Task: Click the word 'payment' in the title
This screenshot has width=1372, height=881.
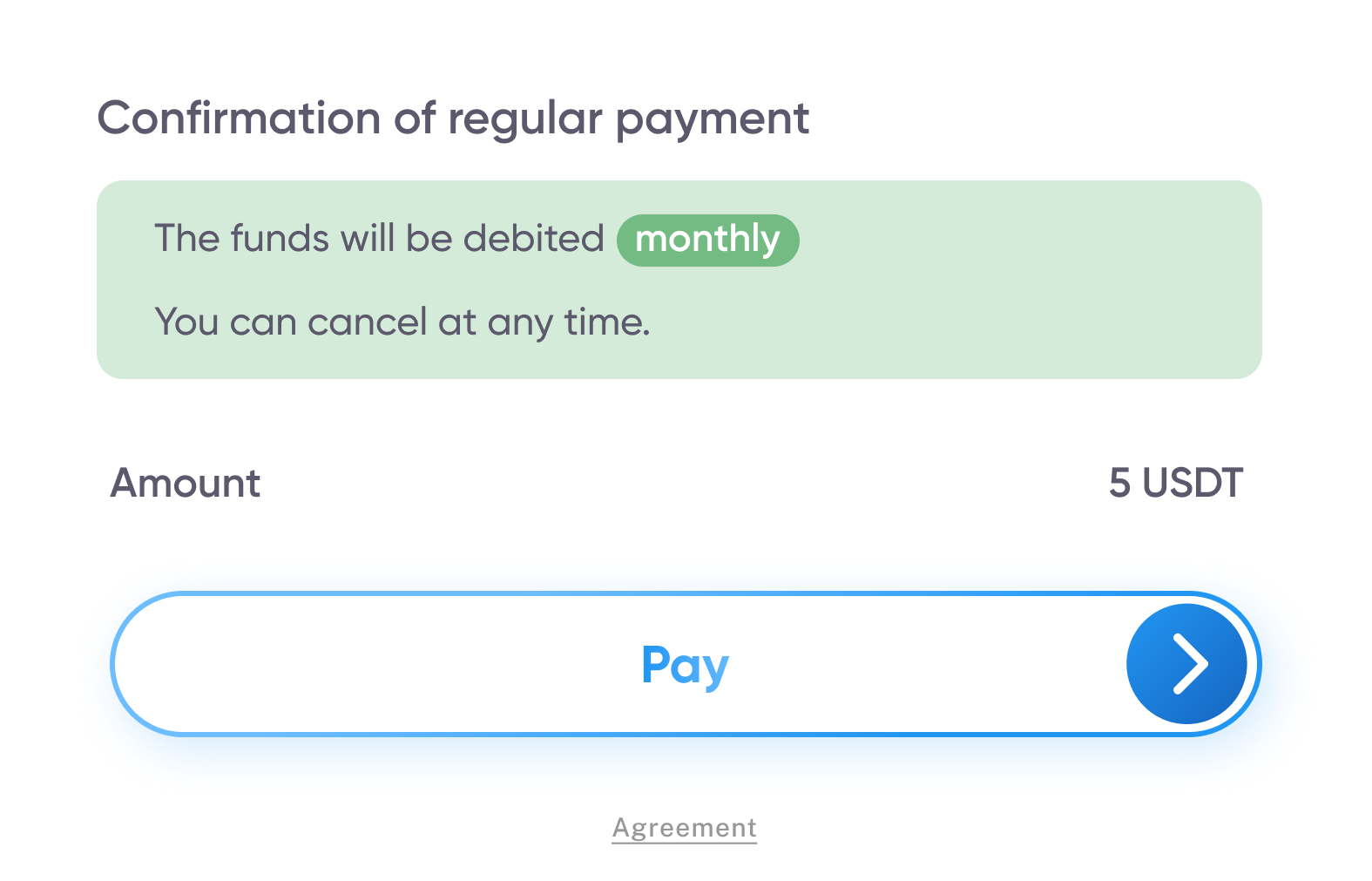Action: click(713, 120)
